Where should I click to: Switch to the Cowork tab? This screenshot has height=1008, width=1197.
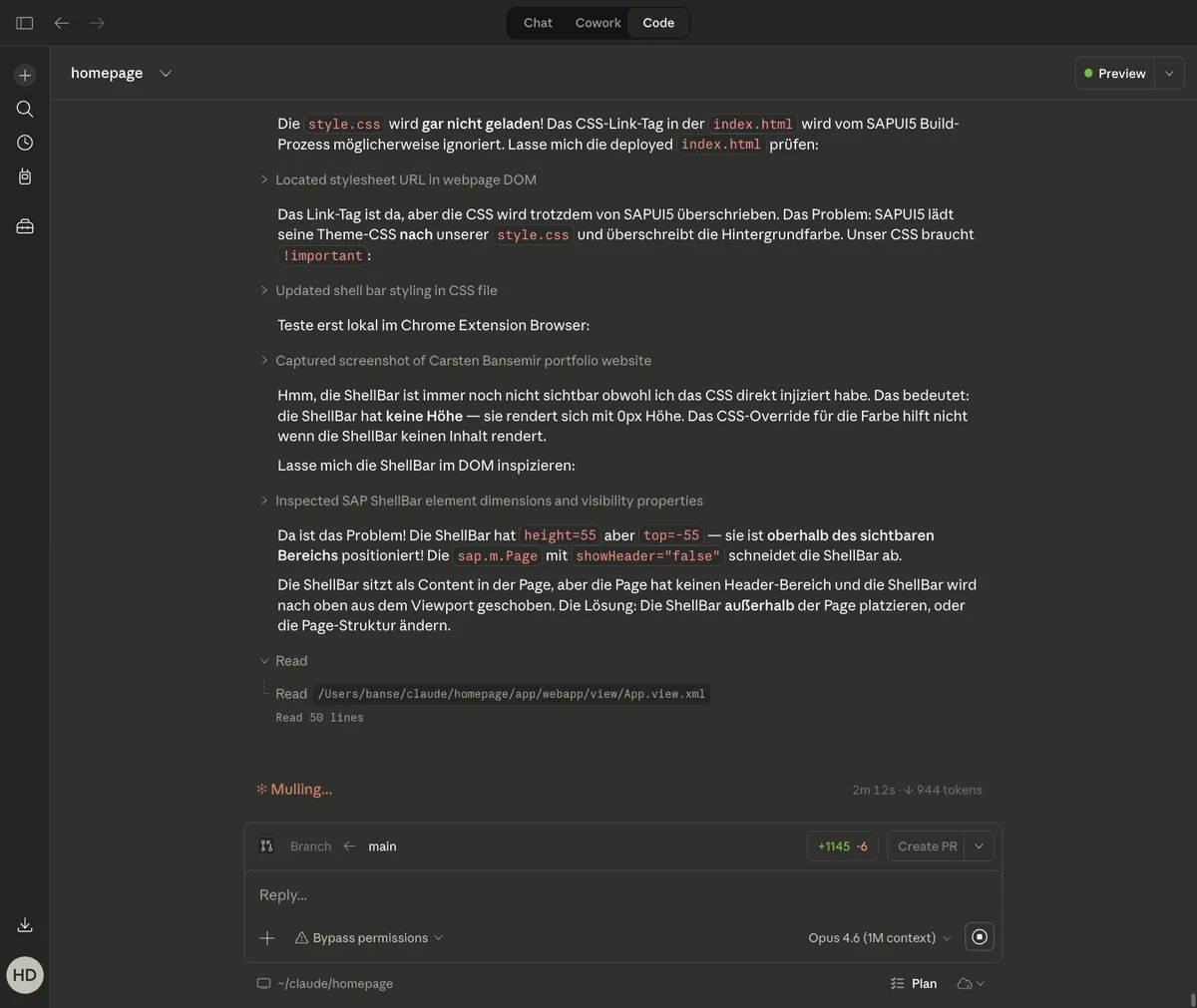[x=598, y=23]
